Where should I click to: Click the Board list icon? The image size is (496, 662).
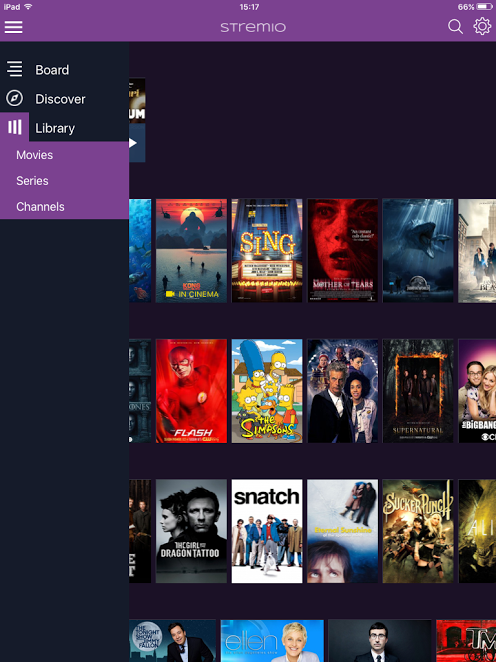click(x=14, y=69)
